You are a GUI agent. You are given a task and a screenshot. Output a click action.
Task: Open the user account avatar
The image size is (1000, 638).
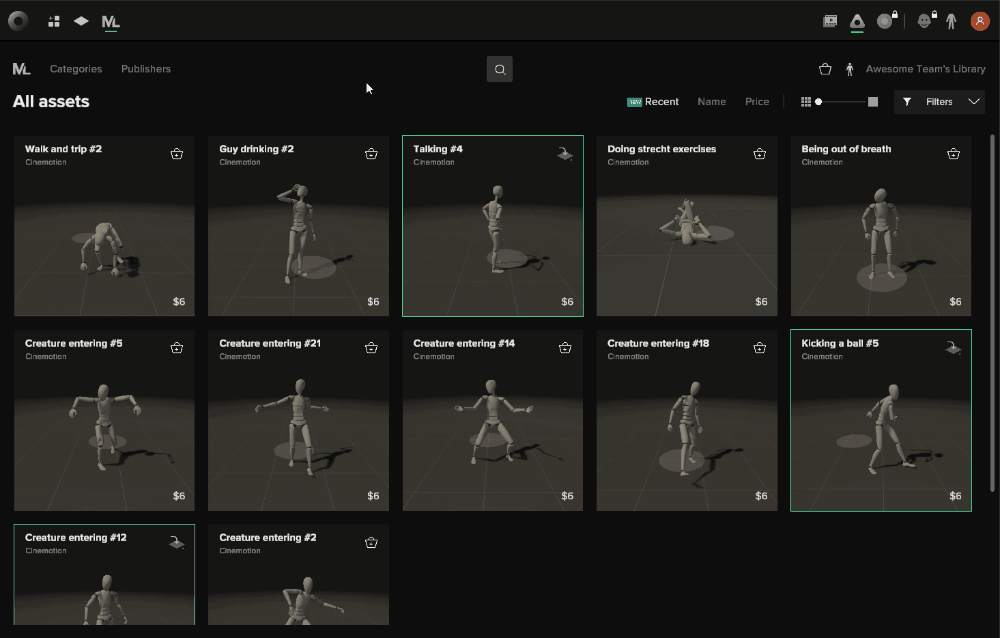(x=980, y=21)
